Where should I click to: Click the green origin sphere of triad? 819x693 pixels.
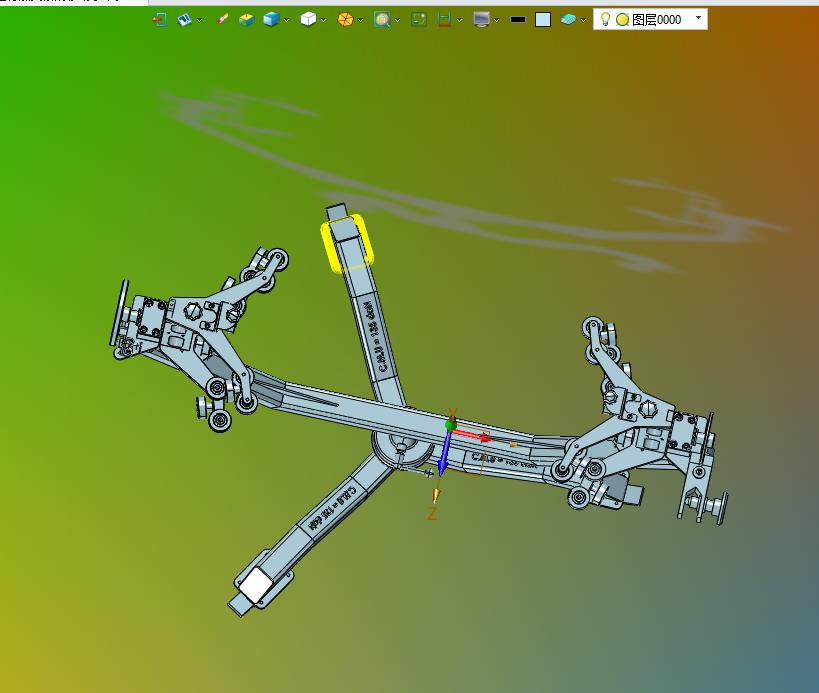point(451,425)
